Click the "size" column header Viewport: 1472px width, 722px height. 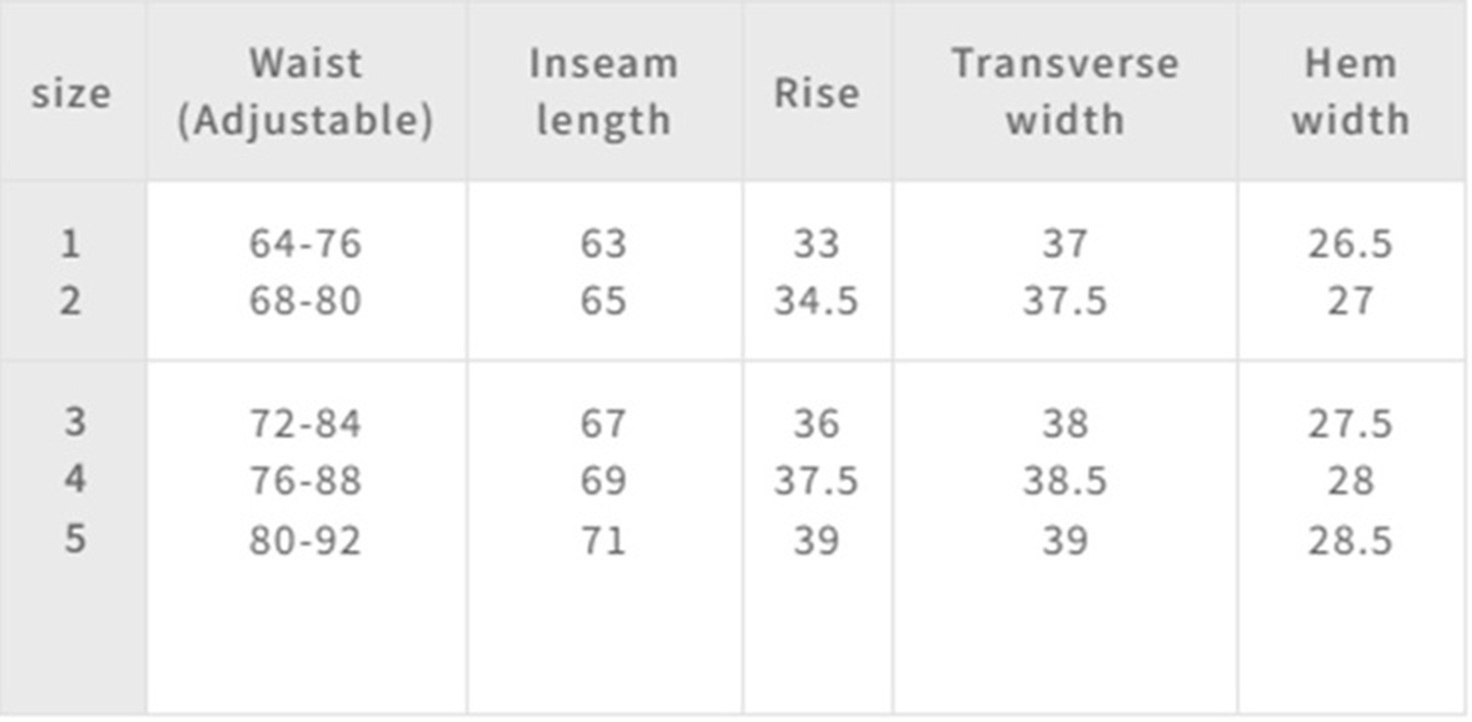(70, 93)
